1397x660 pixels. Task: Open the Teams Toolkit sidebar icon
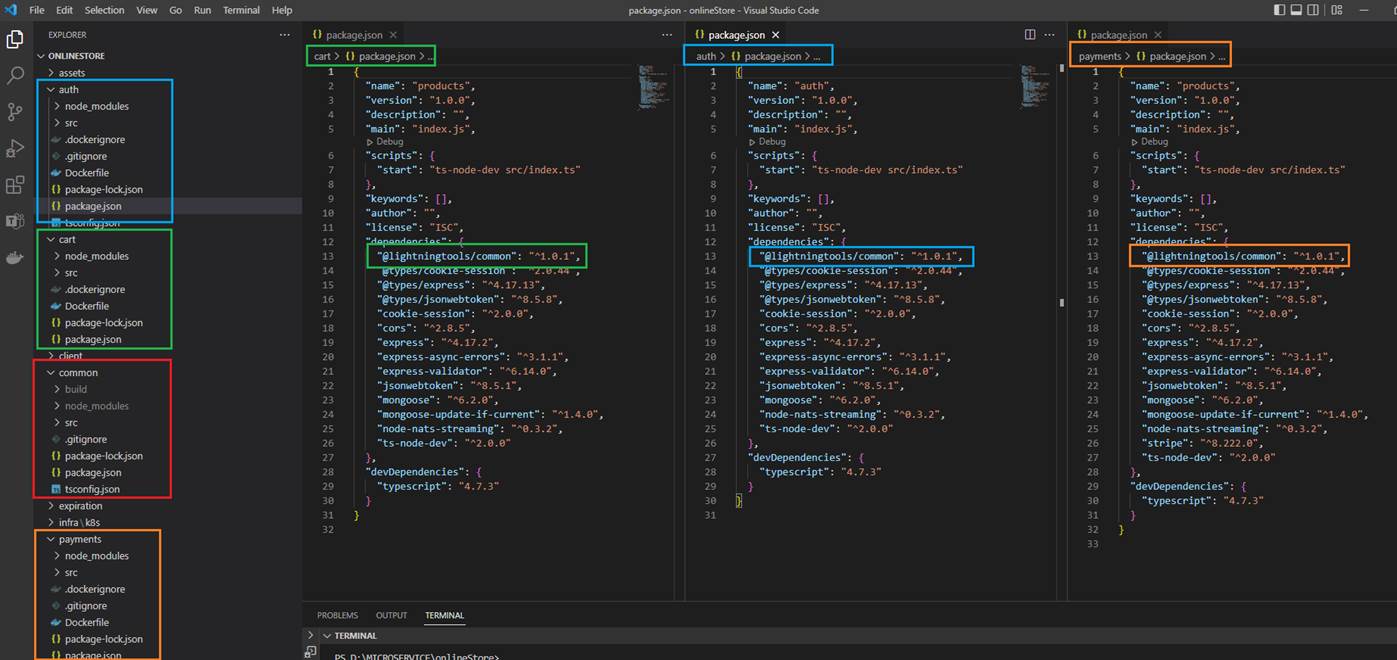click(x=15, y=221)
